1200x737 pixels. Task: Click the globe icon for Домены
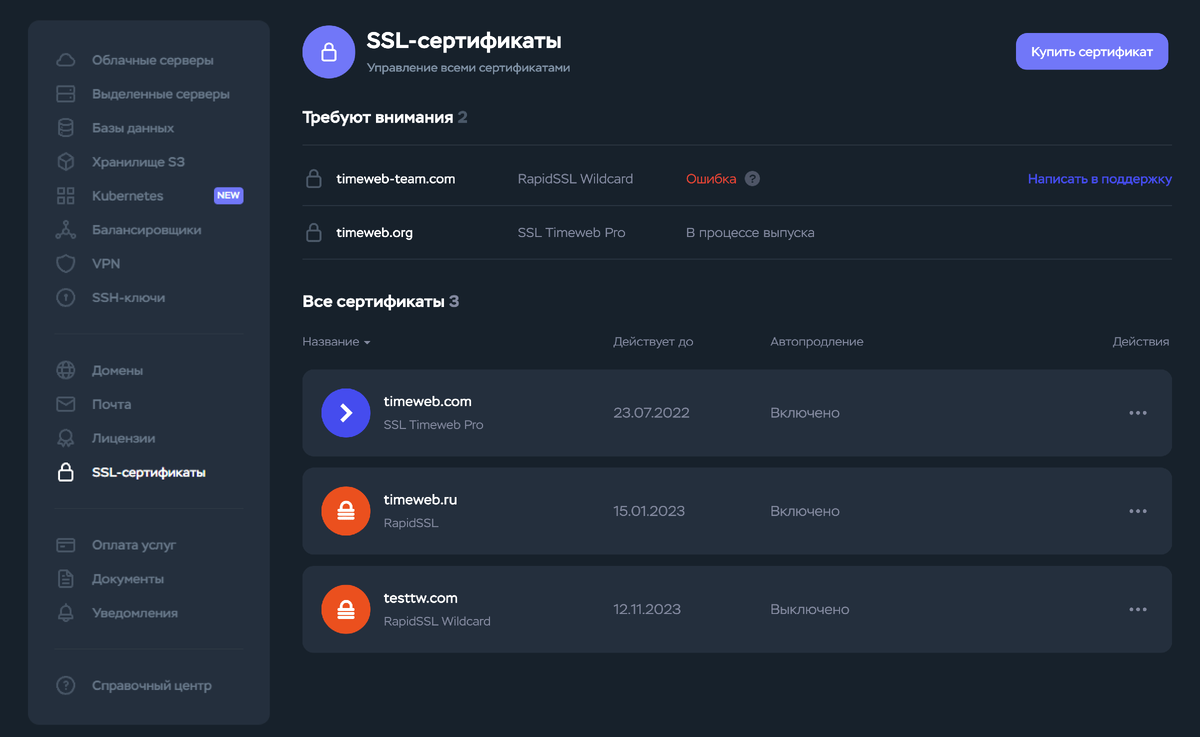[66, 370]
